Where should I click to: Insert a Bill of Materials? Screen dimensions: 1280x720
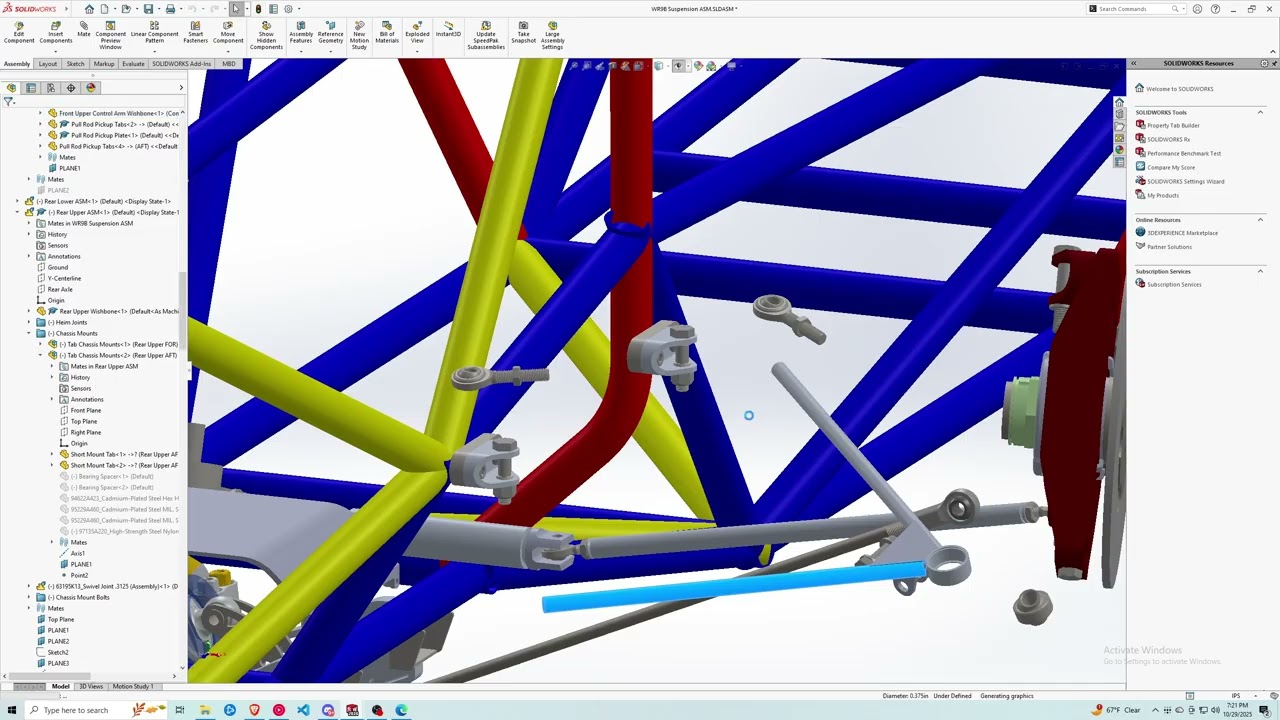(x=387, y=33)
